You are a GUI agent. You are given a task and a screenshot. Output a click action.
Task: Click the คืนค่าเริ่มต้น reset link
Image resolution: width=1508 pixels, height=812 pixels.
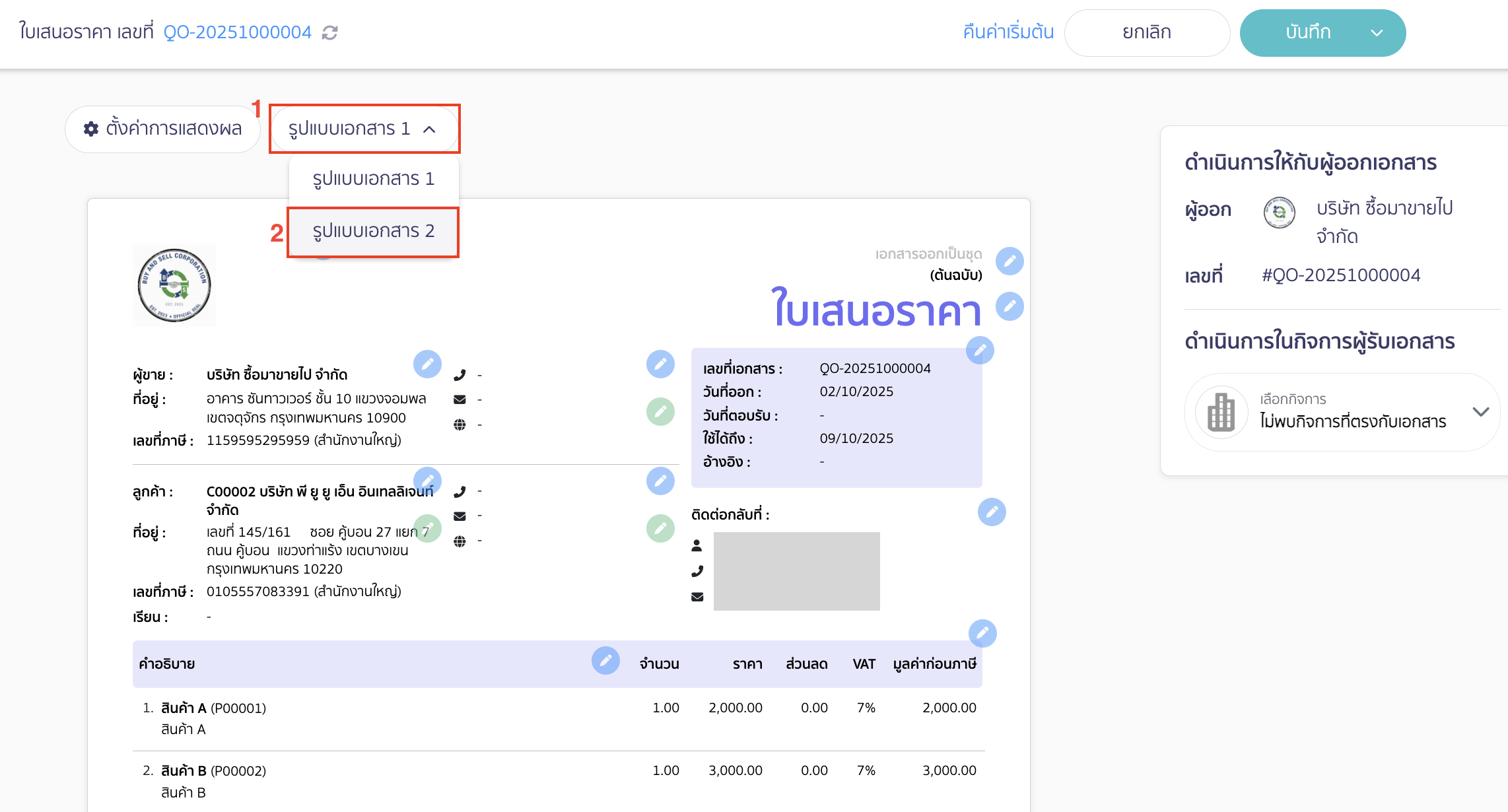pyautogui.click(x=1008, y=32)
